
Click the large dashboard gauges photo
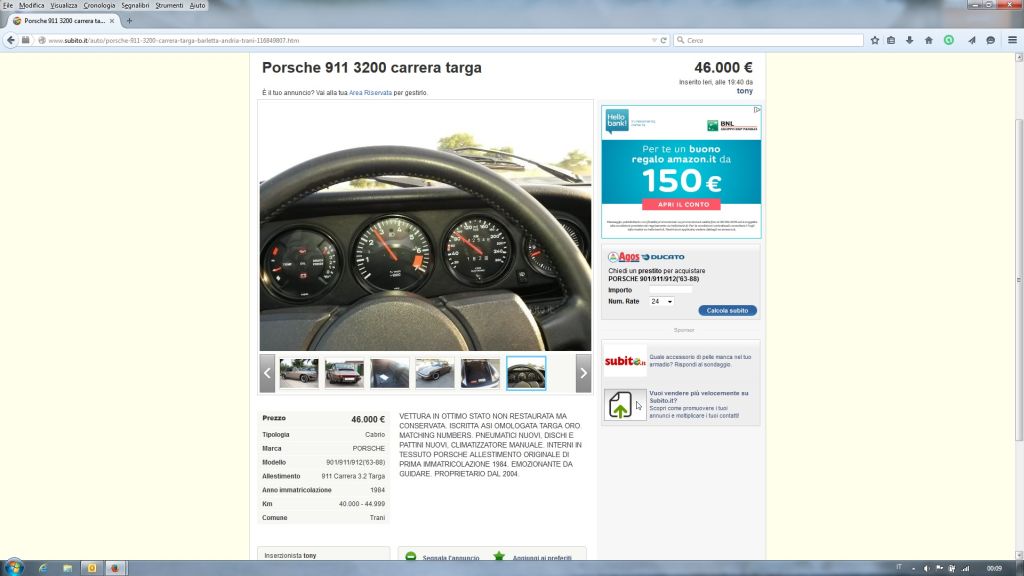[426, 226]
